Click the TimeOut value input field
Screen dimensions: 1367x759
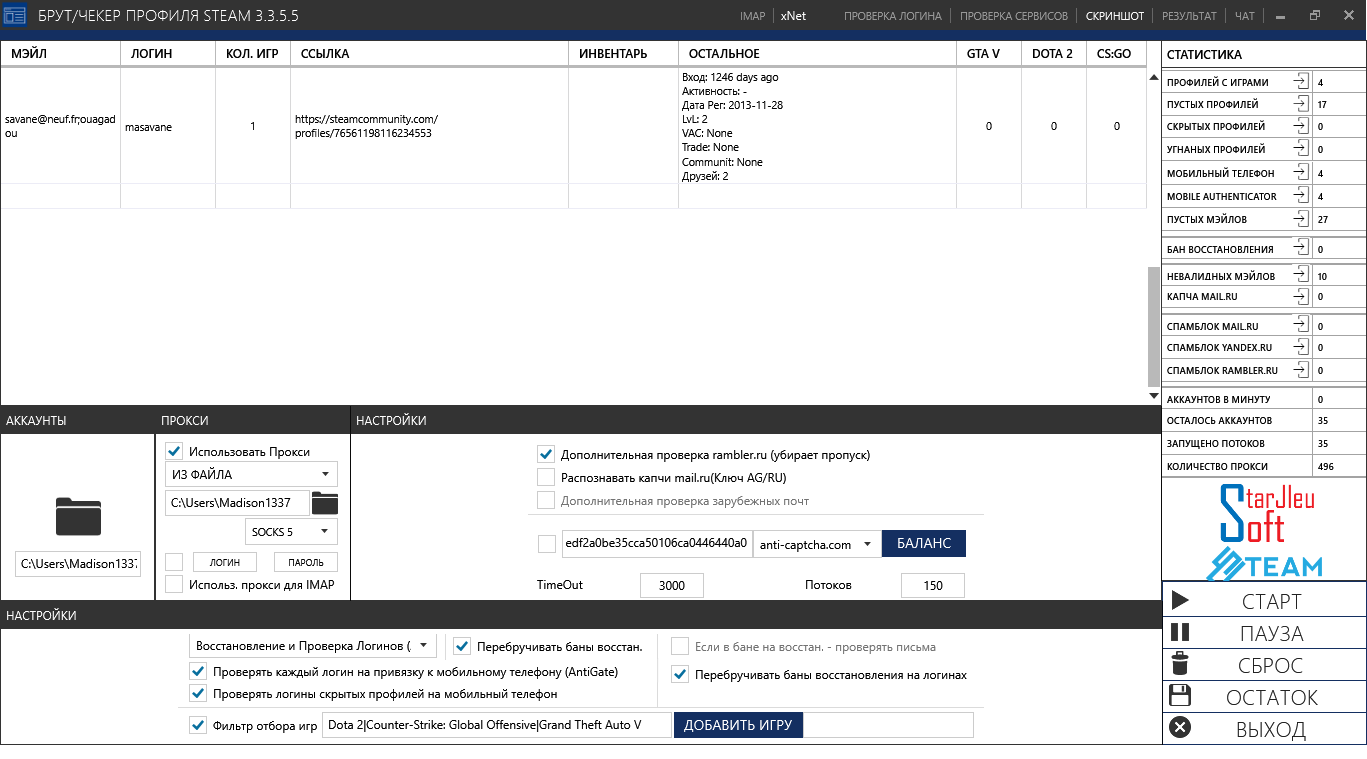pos(672,585)
